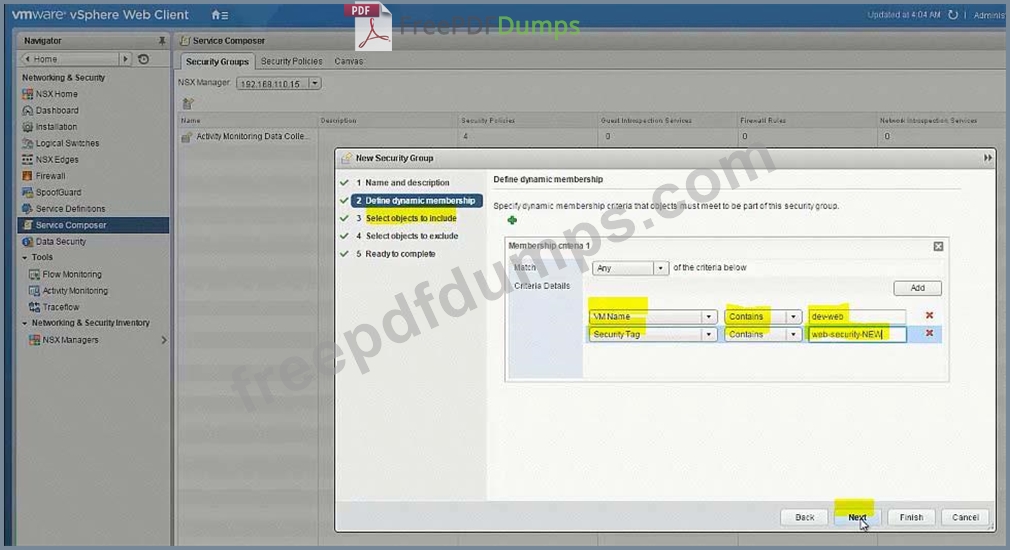Select Service Composer in Navigator

coord(93,225)
